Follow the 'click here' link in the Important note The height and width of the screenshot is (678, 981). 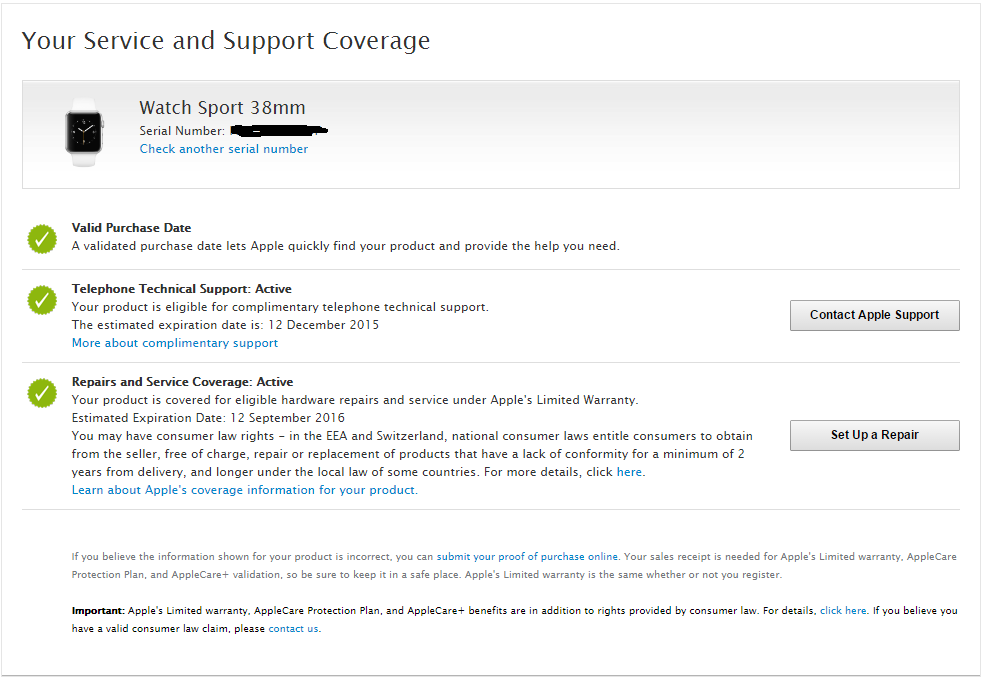tap(843, 610)
